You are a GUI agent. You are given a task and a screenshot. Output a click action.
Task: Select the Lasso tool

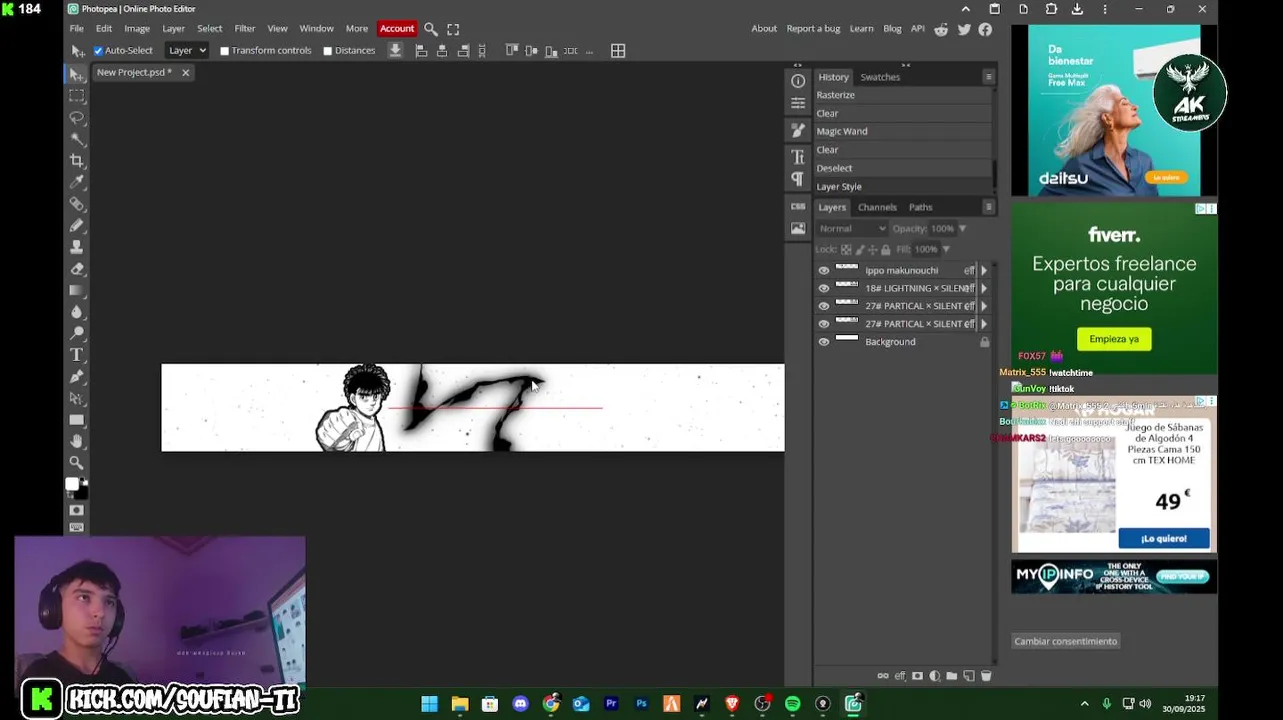pos(76,118)
